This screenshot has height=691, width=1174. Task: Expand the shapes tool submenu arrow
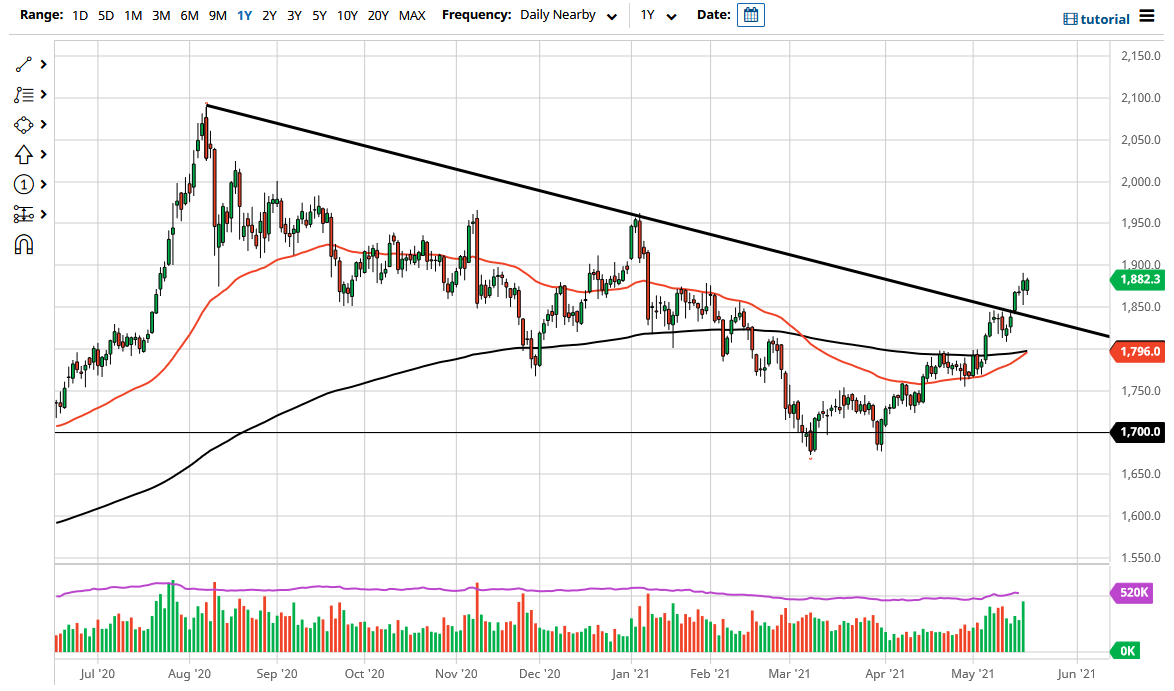tap(43, 125)
